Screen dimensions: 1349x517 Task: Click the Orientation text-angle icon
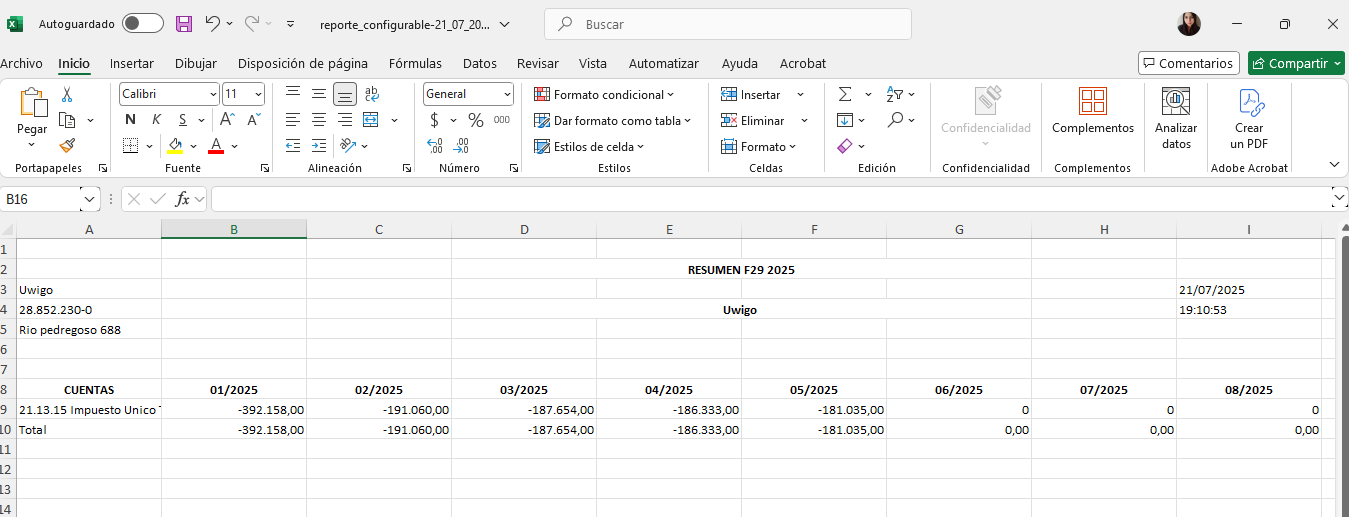point(346,146)
